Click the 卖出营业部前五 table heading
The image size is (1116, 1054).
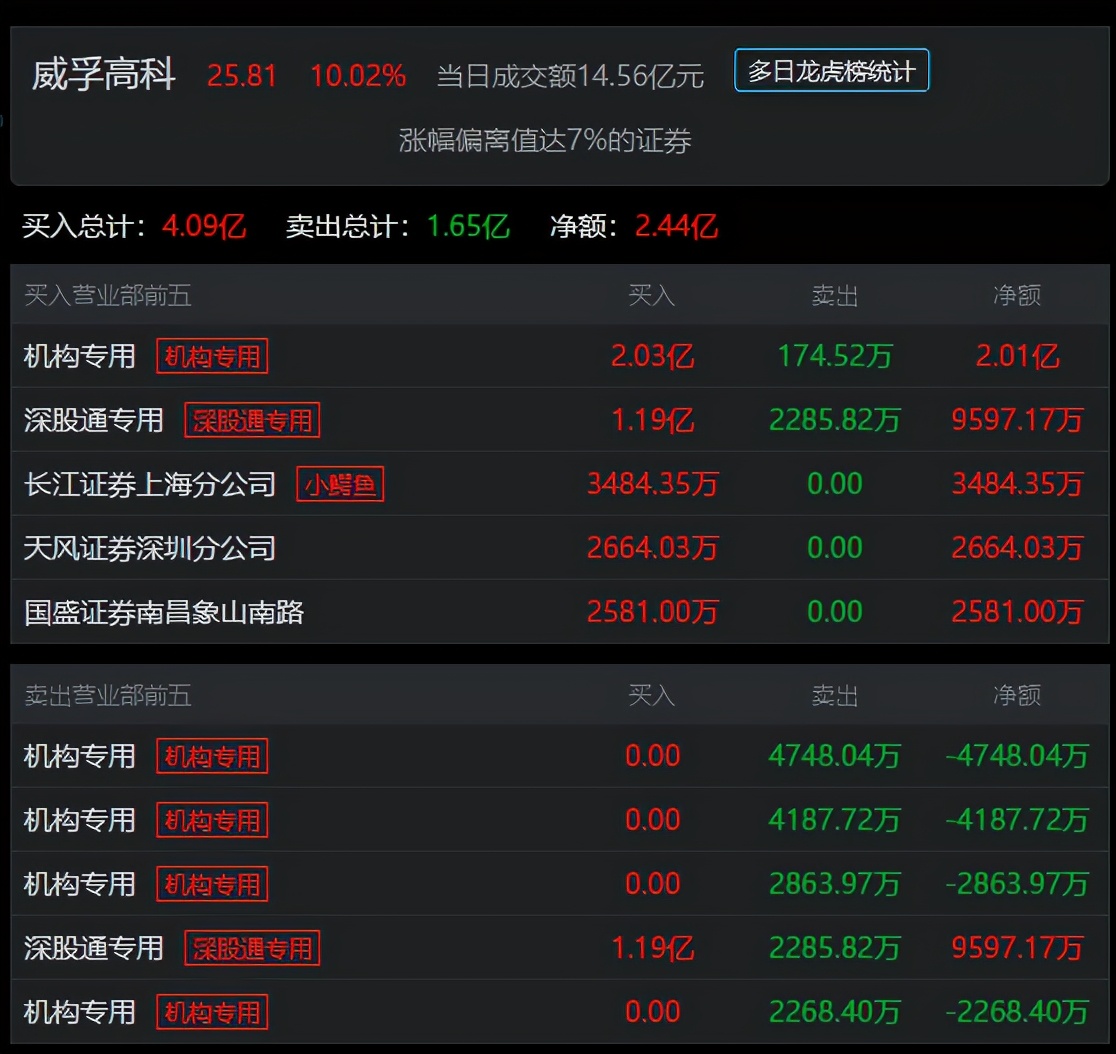[107, 695]
